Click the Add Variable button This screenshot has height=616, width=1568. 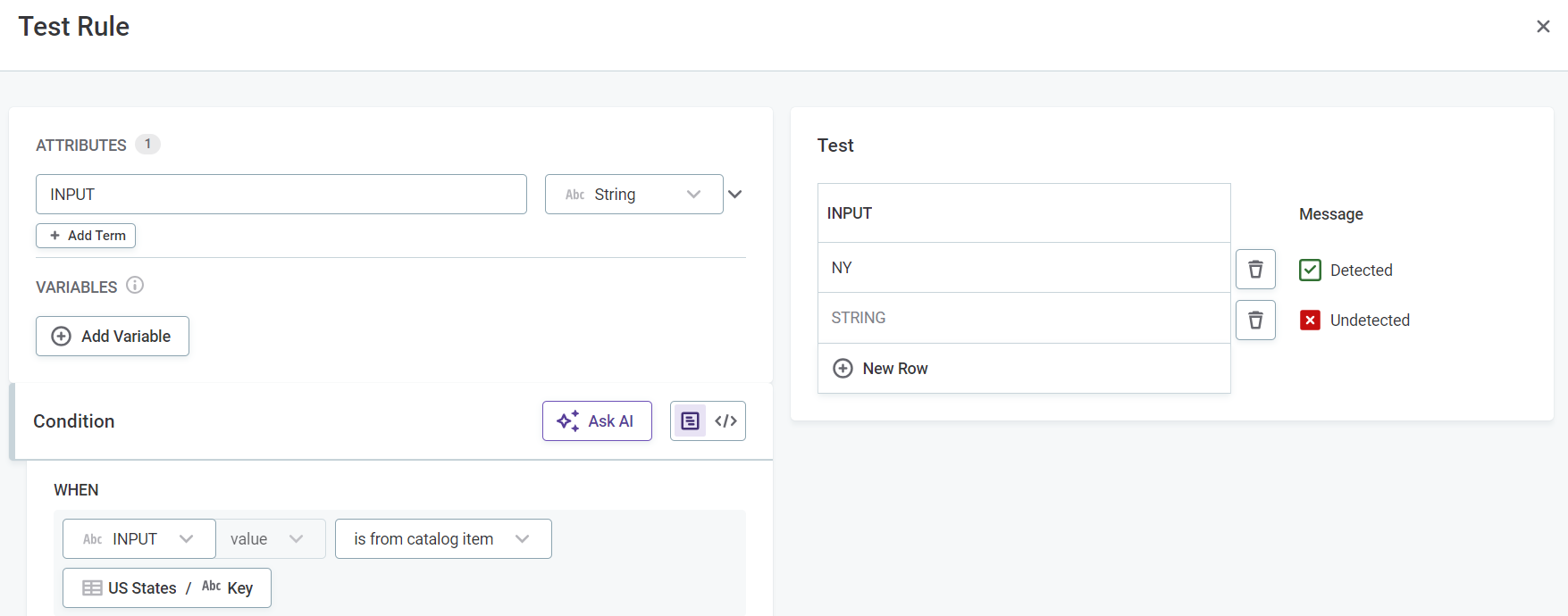click(x=113, y=337)
